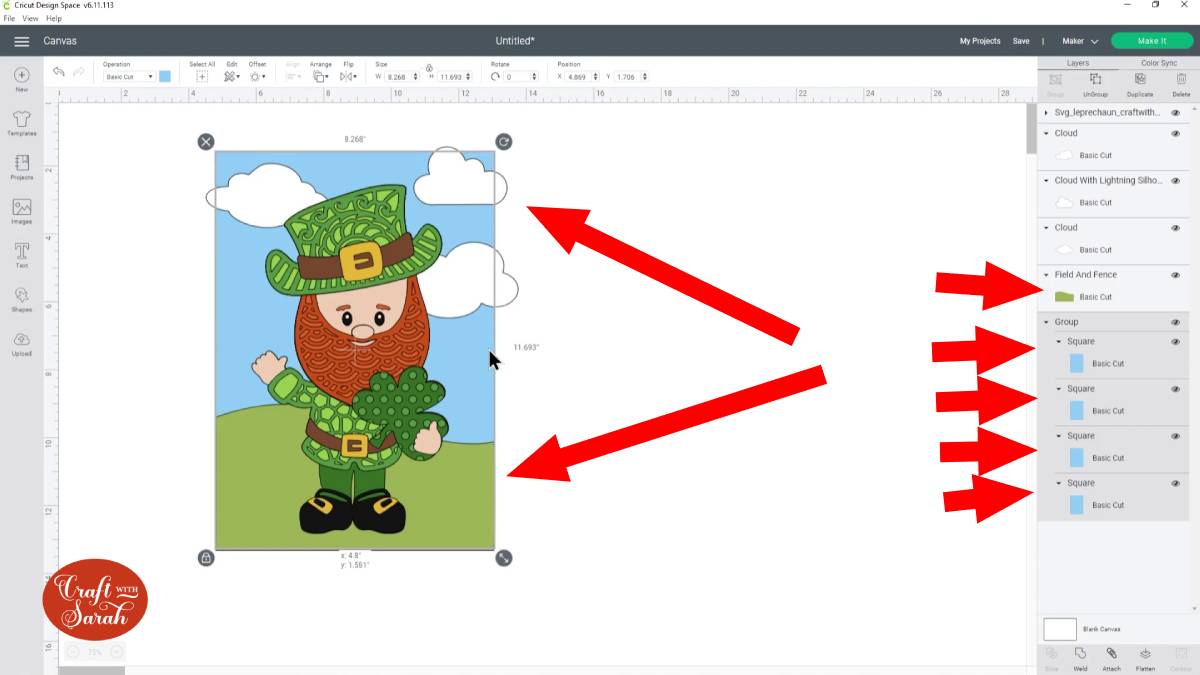Open the Edit dropdown in toolbar

pos(232,76)
